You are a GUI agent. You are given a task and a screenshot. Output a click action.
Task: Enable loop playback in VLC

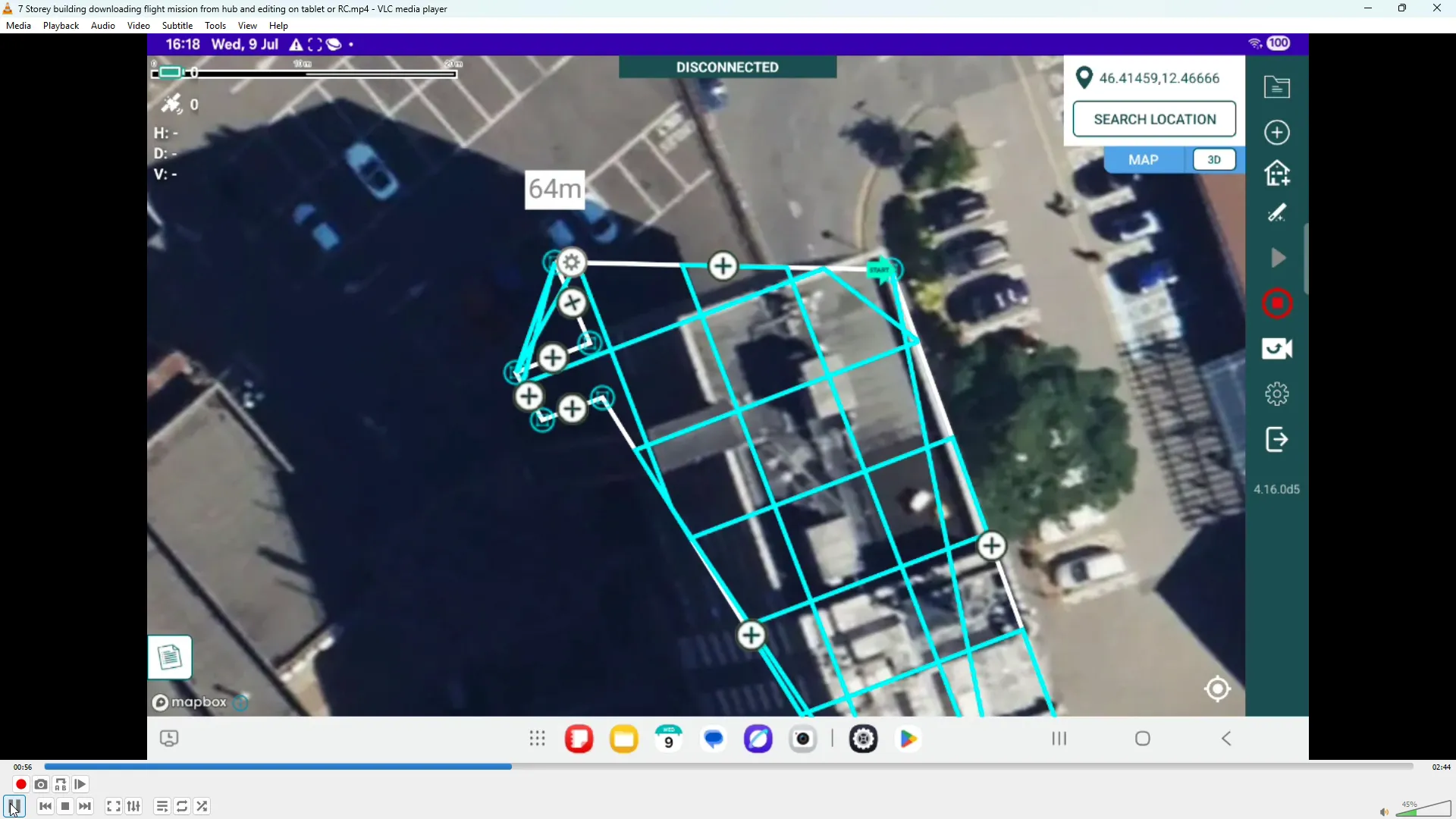(x=182, y=806)
